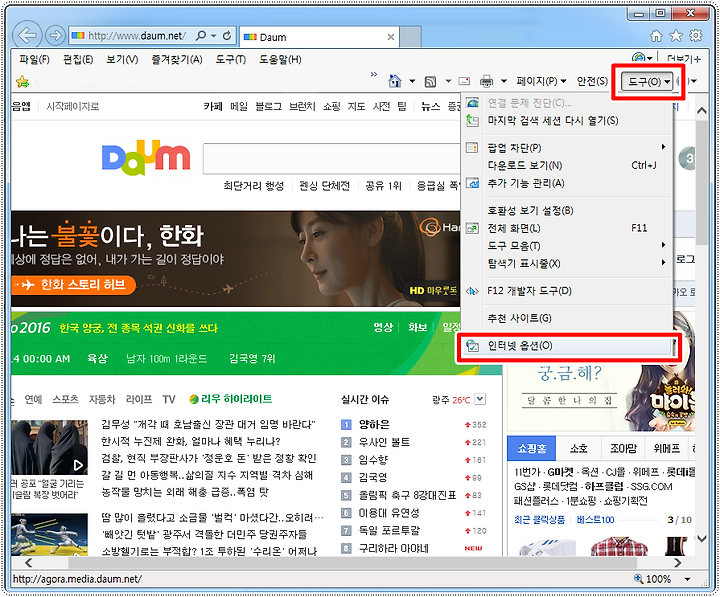The width and height of the screenshot is (720, 597).
Task: Click the 시작페이지로 link
Action: [x=73, y=107]
